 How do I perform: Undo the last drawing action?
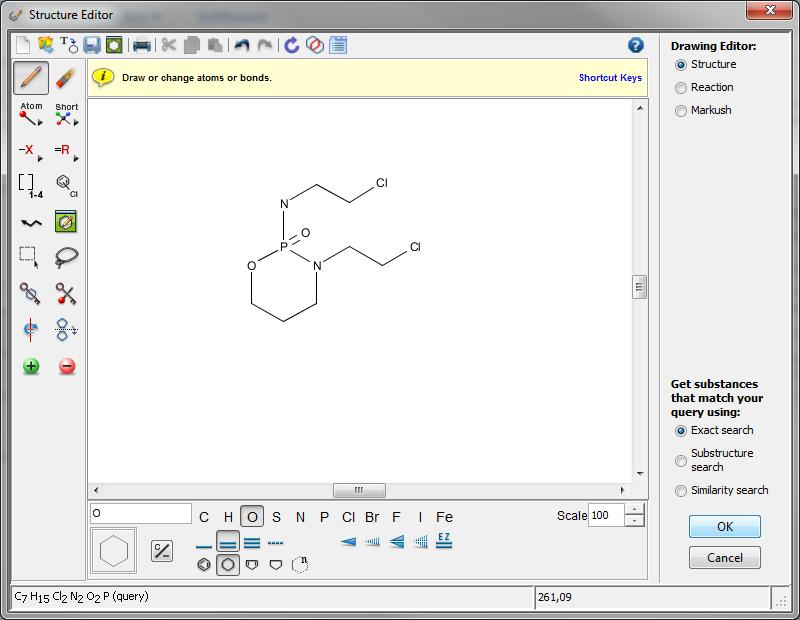pos(241,45)
